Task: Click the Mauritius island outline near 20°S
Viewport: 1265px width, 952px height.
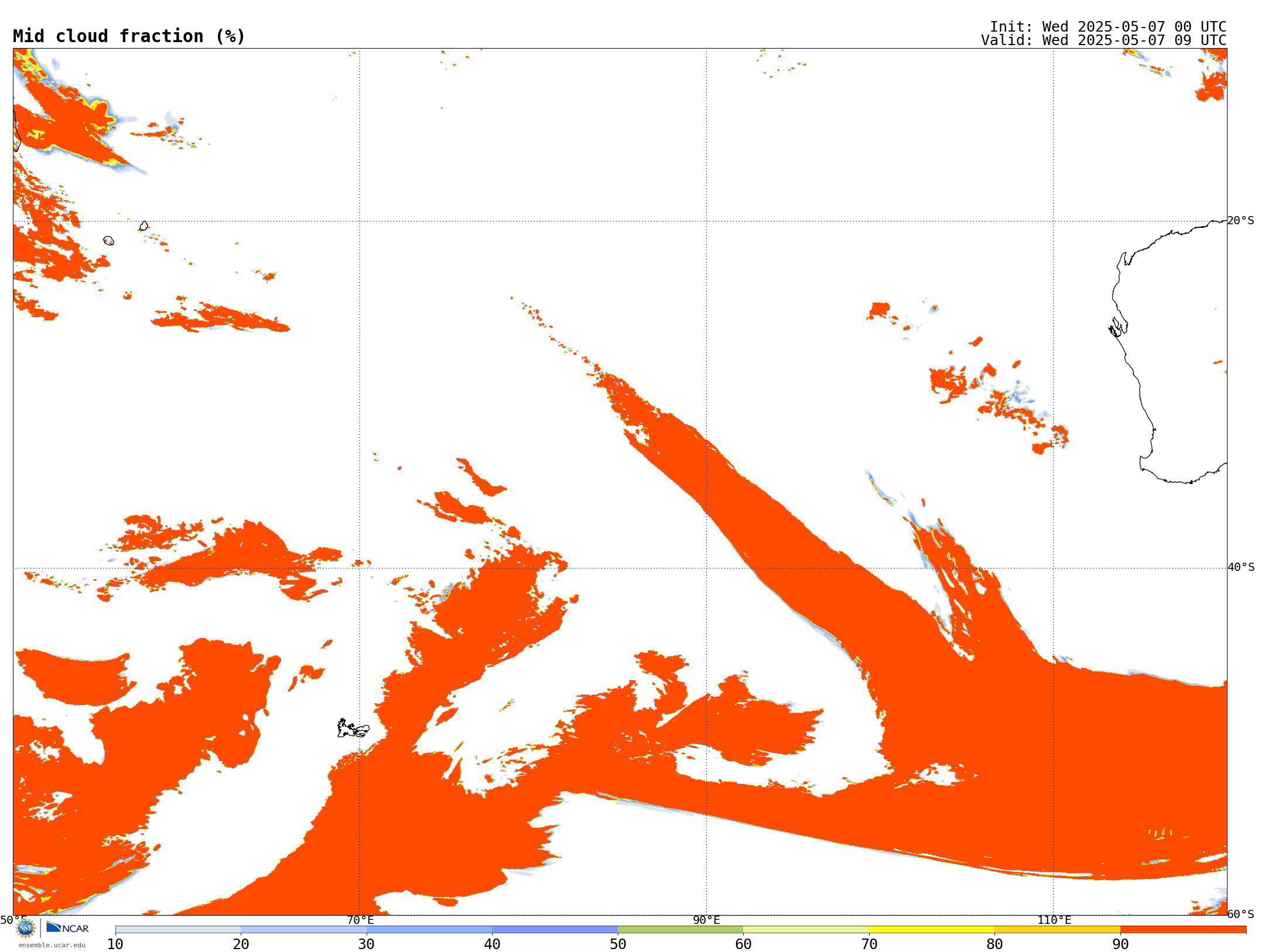Action: pyautogui.click(x=143, y=226)
